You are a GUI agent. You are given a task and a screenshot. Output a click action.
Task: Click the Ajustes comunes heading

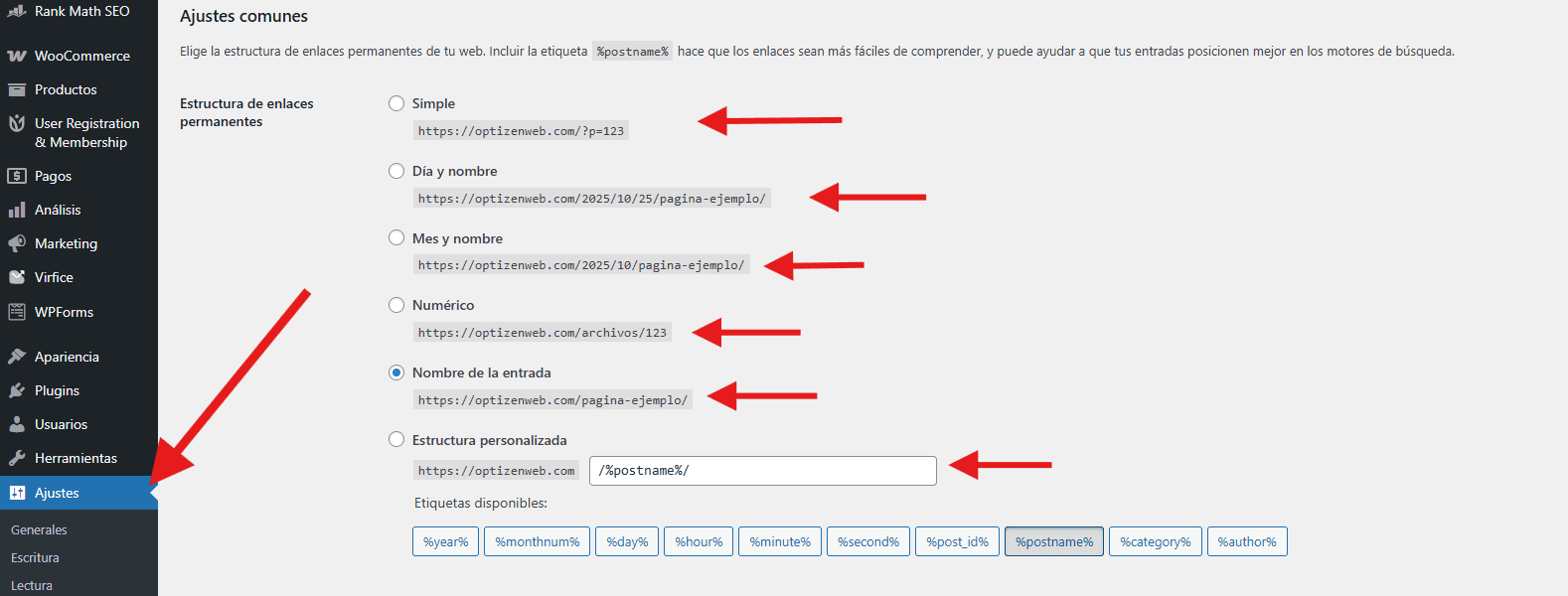(243, 16)
